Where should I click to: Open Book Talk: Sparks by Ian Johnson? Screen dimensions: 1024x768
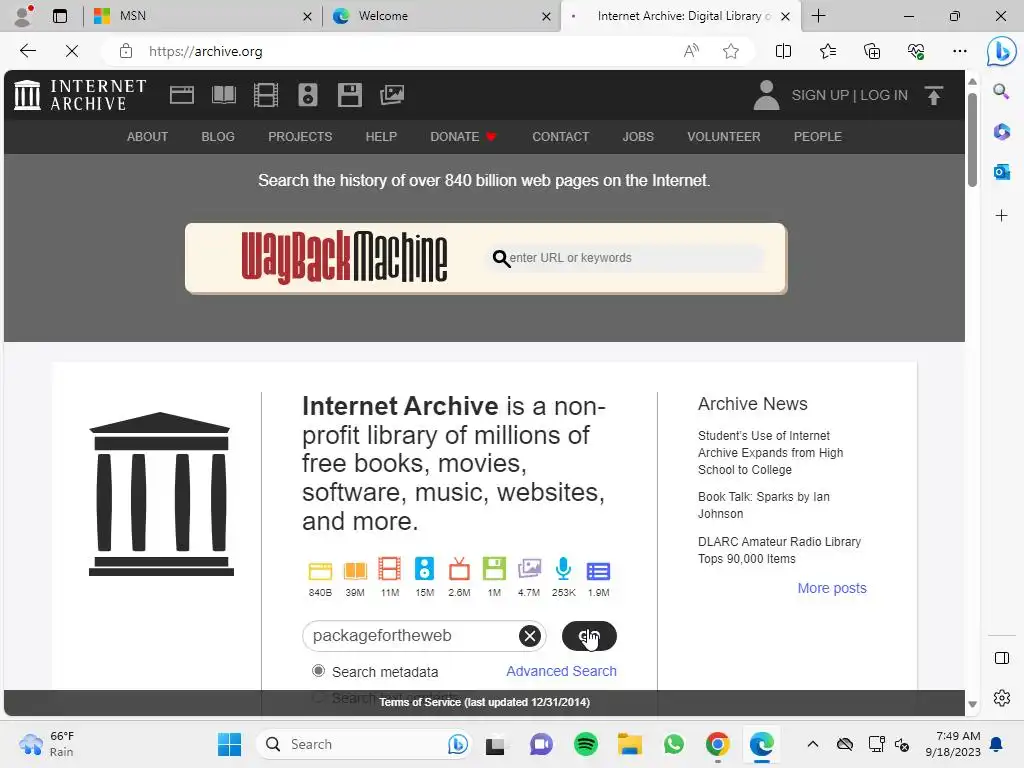tap(763, 505)
